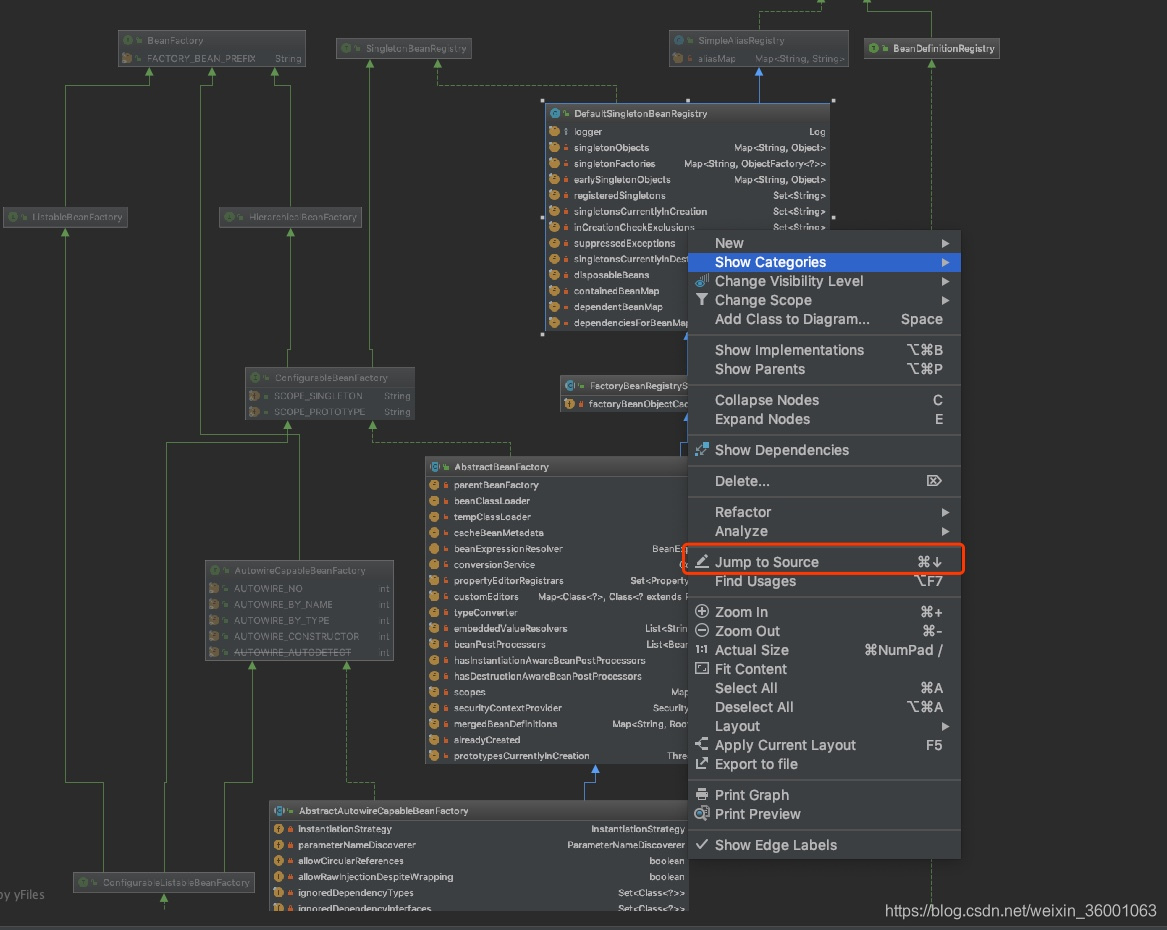Click the Zoom In plus icon
The height and width of the screenshot is (930, 1167).
click(701, 612)
